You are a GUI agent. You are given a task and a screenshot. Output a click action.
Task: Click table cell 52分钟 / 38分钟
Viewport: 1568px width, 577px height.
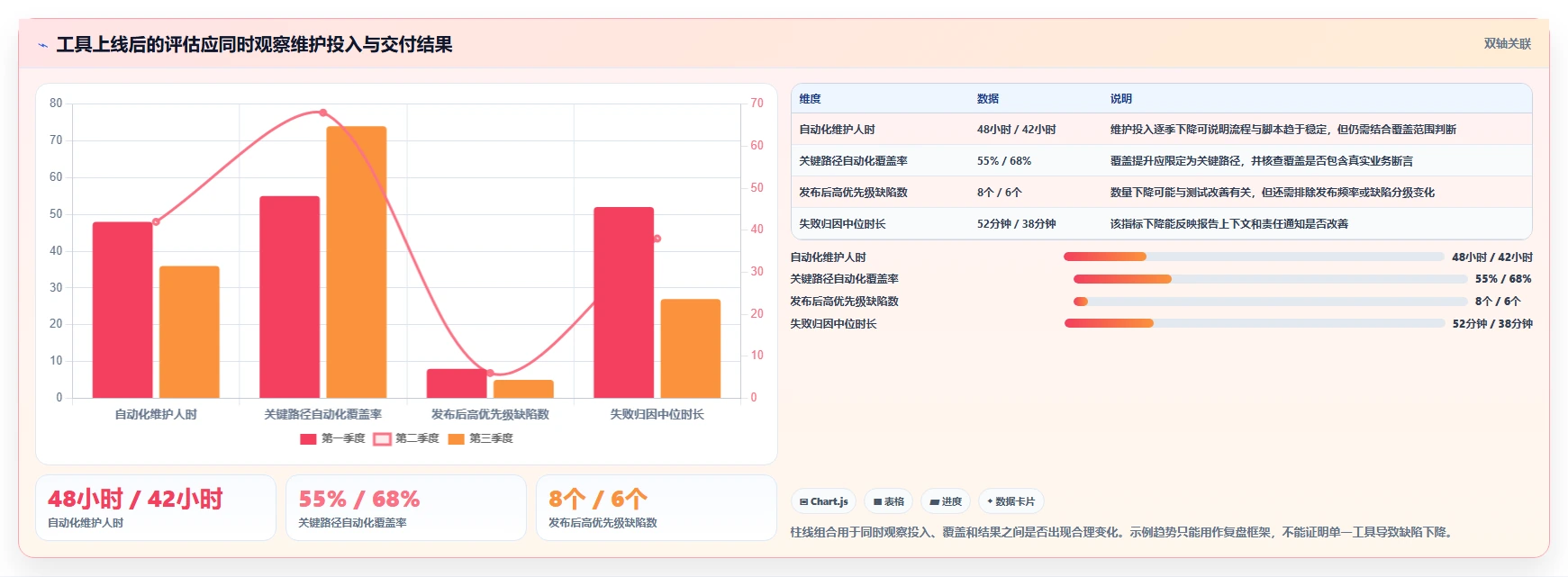(1017, 224)
